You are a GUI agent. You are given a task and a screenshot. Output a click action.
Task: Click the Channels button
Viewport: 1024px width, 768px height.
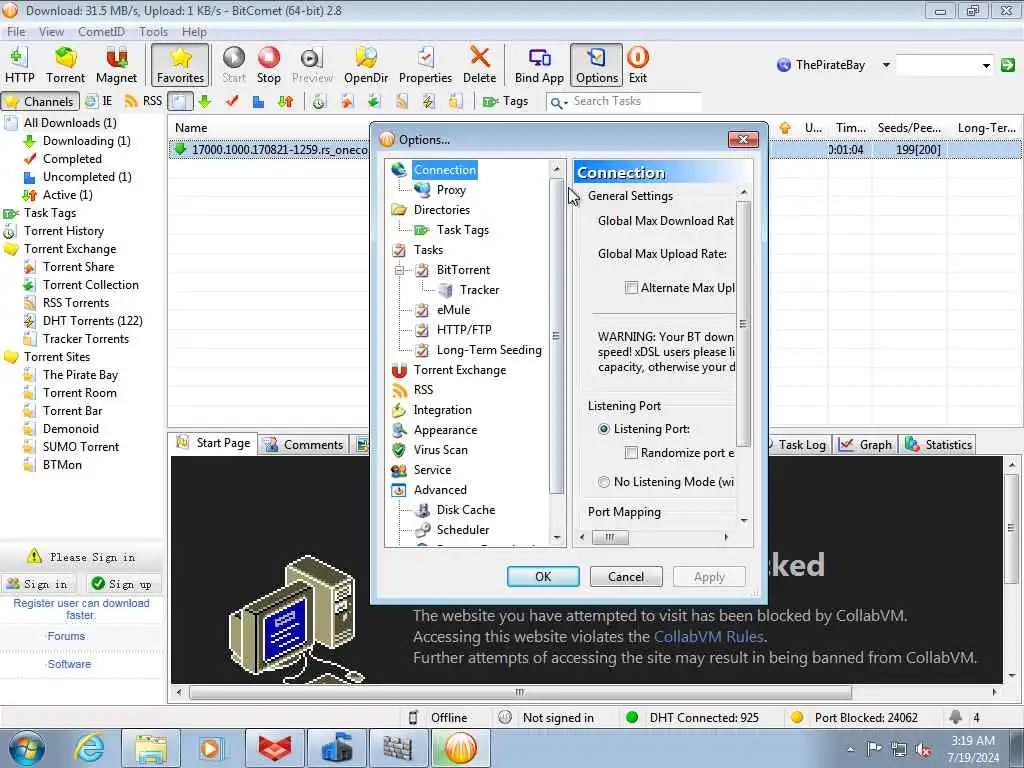click(x=40, y=101)
